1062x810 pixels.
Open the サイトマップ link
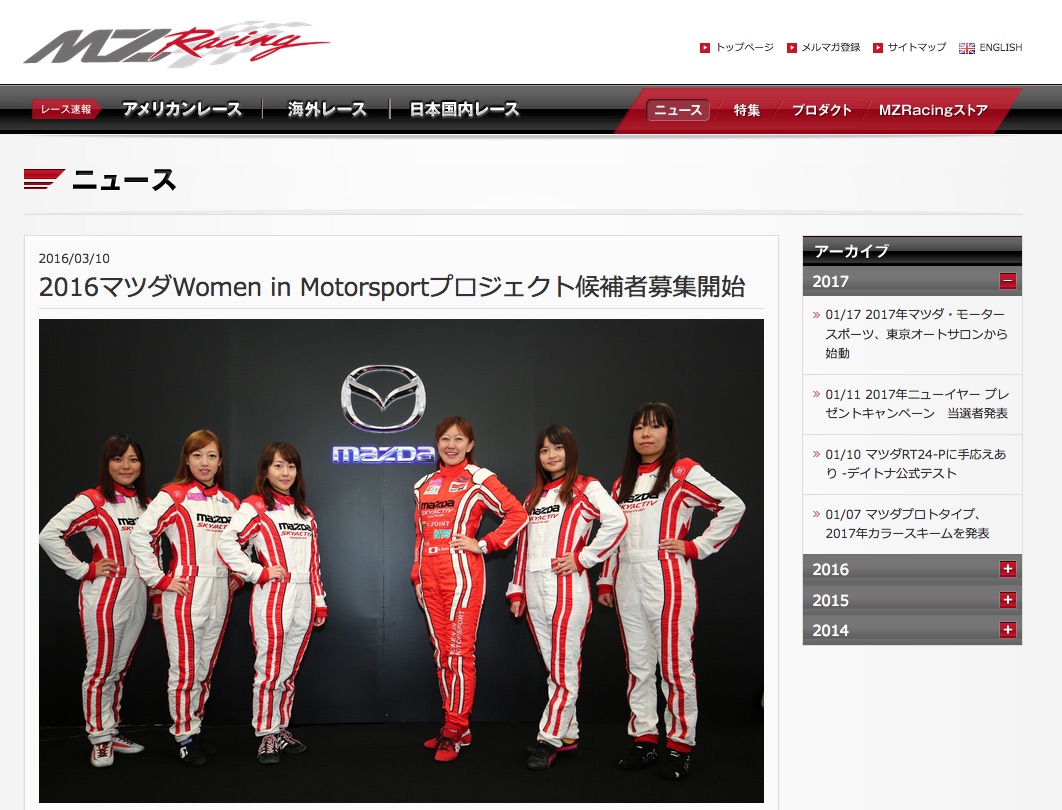[916, 47]
